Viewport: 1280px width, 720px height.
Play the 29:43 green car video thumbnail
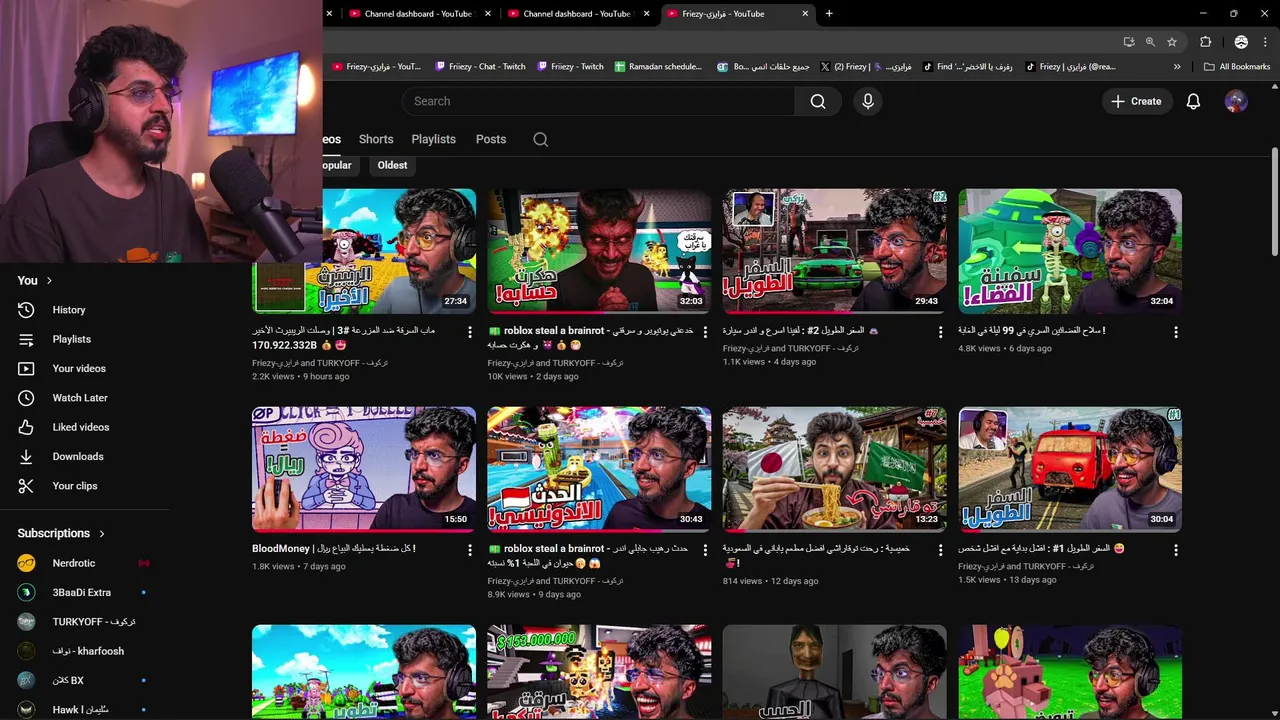(x=834, y=251)
